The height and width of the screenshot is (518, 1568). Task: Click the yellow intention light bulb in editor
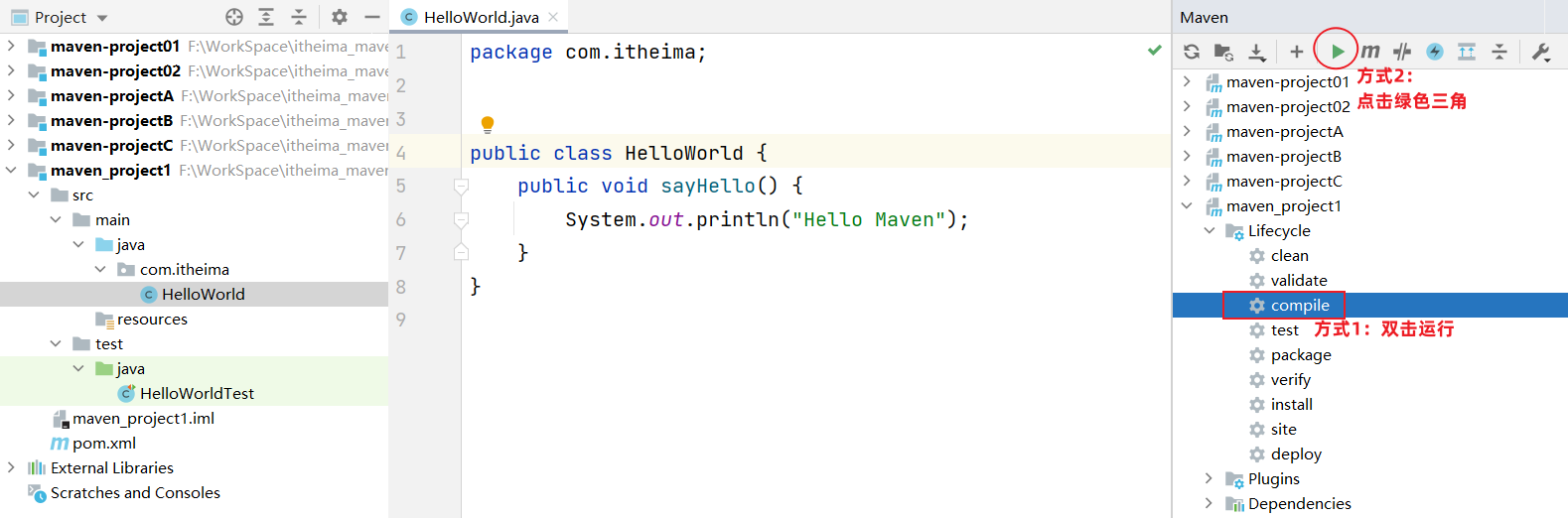click(488, 124)
